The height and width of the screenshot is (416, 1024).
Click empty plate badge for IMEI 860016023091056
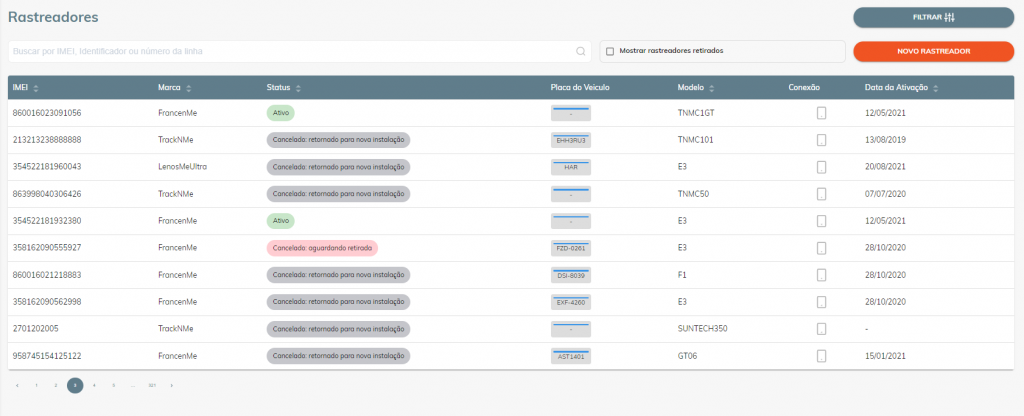[x=571, y=113]
